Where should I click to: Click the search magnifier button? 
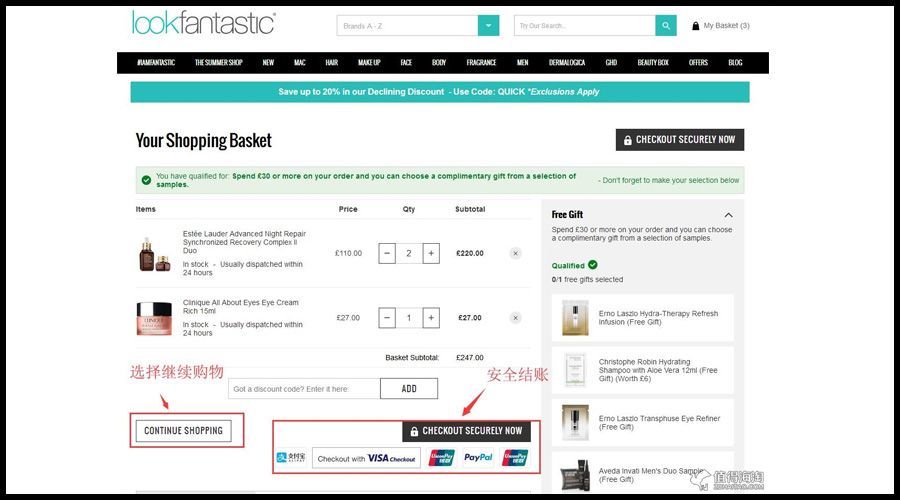666,26
